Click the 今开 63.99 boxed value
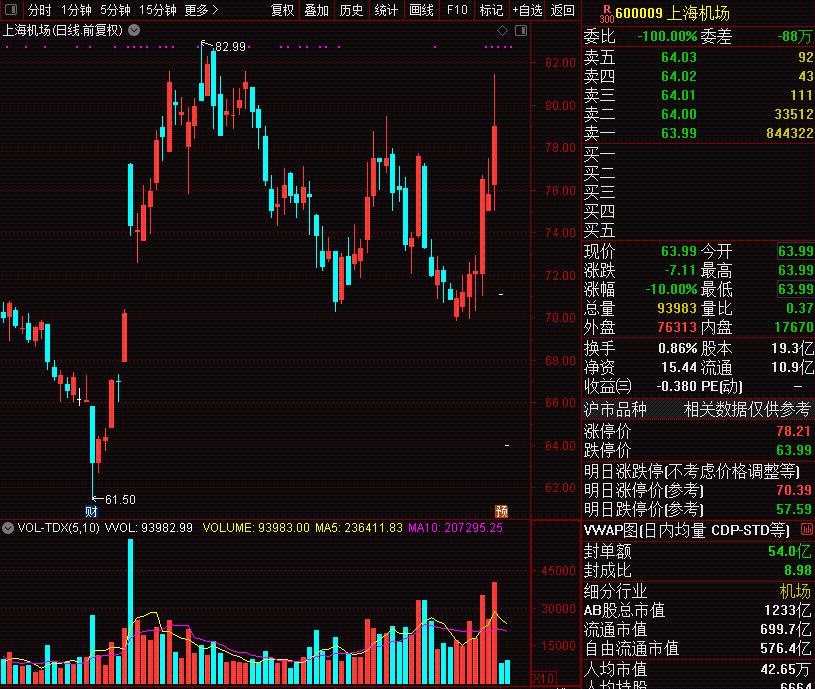The width and height of the screenshot is (815, 689). (795, 251)
